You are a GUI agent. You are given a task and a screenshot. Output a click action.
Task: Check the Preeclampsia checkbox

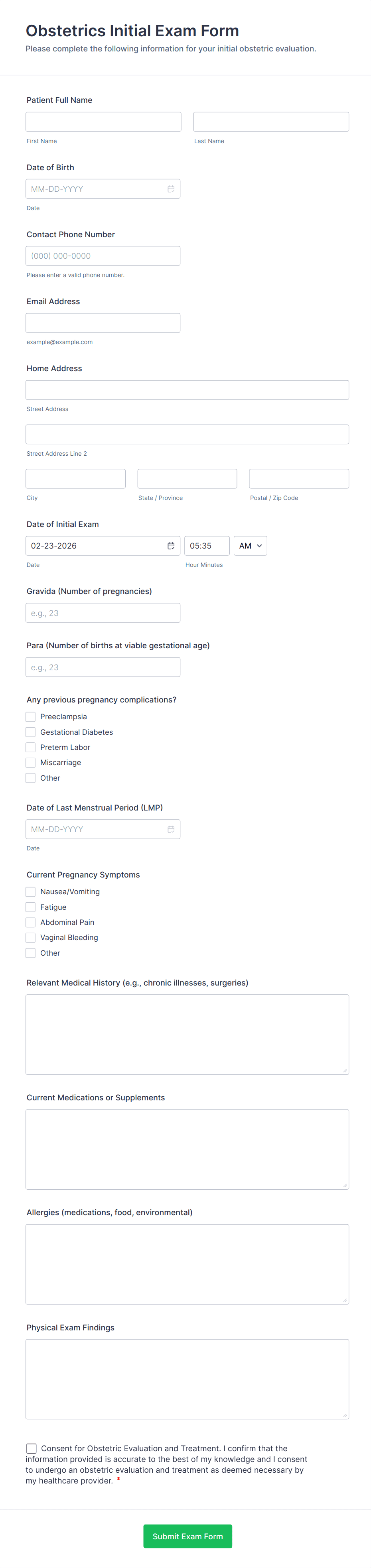pyautogui.click(x=30, y=716)
